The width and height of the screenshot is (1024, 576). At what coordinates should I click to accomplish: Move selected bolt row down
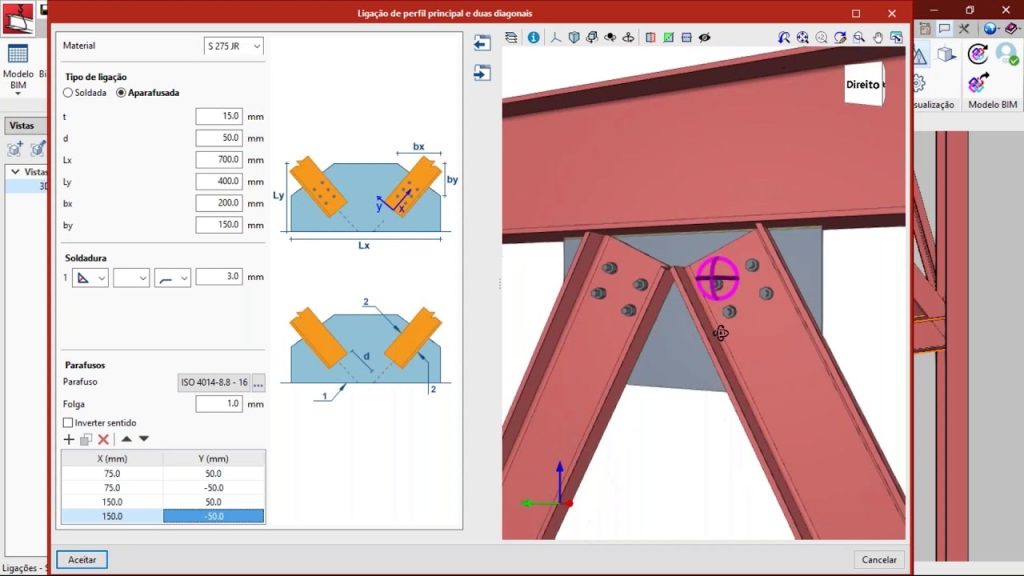point(143,439)
